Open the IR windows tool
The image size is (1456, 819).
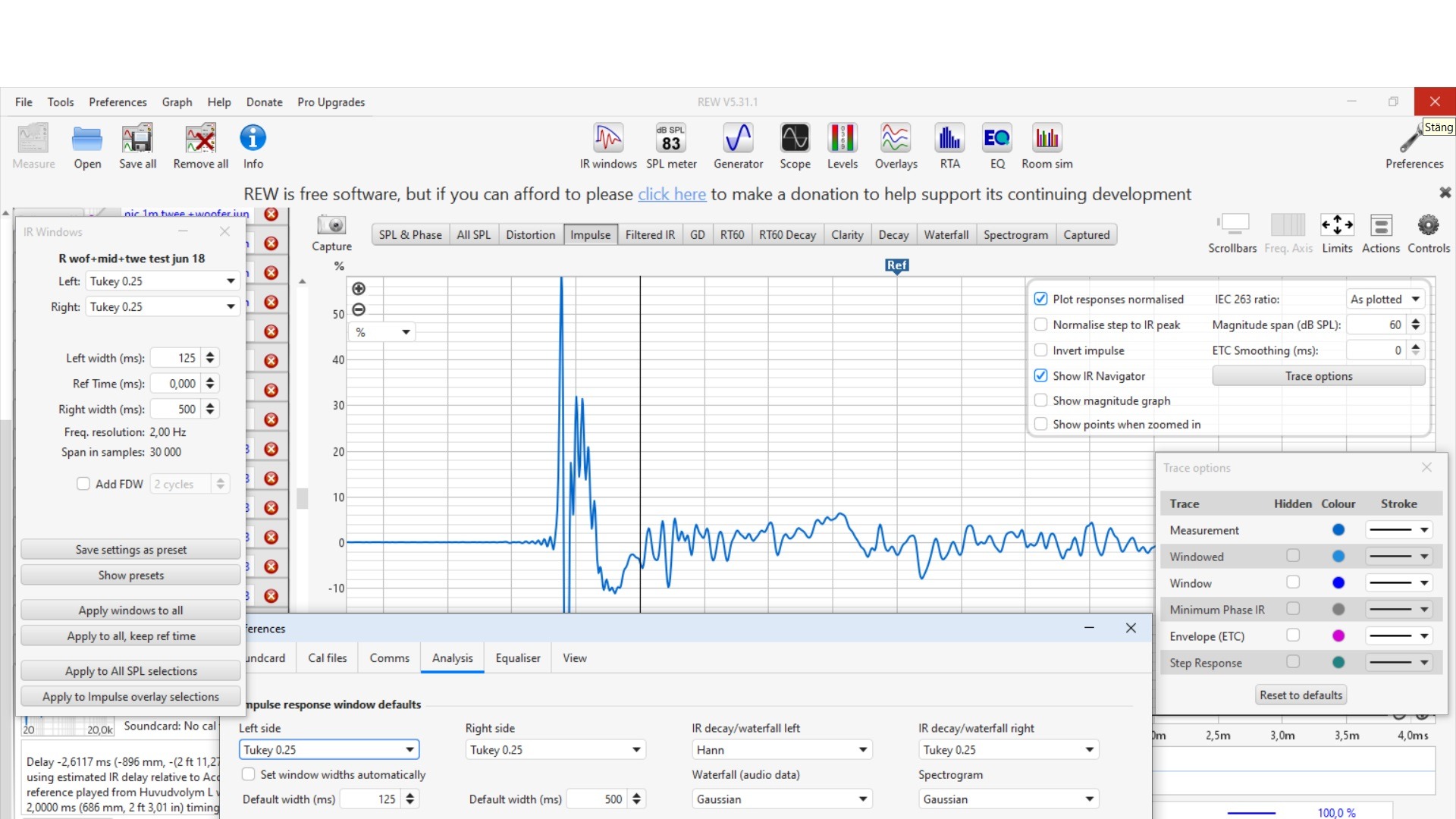[608, 146]
